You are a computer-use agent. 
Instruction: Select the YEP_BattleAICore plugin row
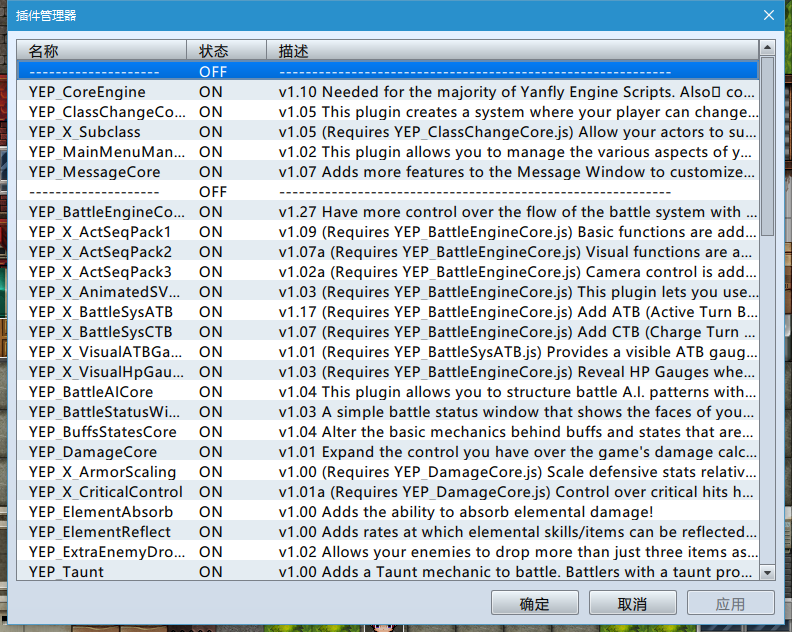(388, 392)
